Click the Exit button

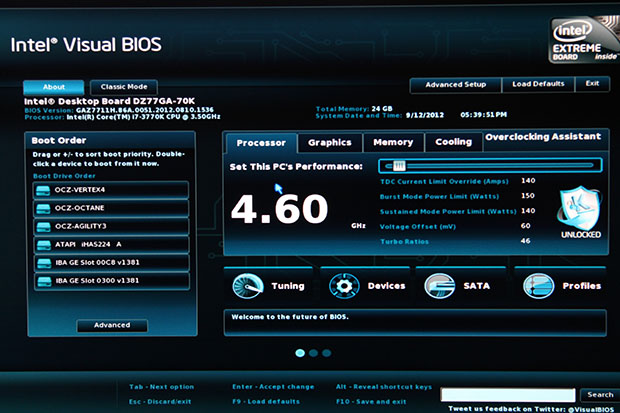pyautogui.click(x=592, y=85)
